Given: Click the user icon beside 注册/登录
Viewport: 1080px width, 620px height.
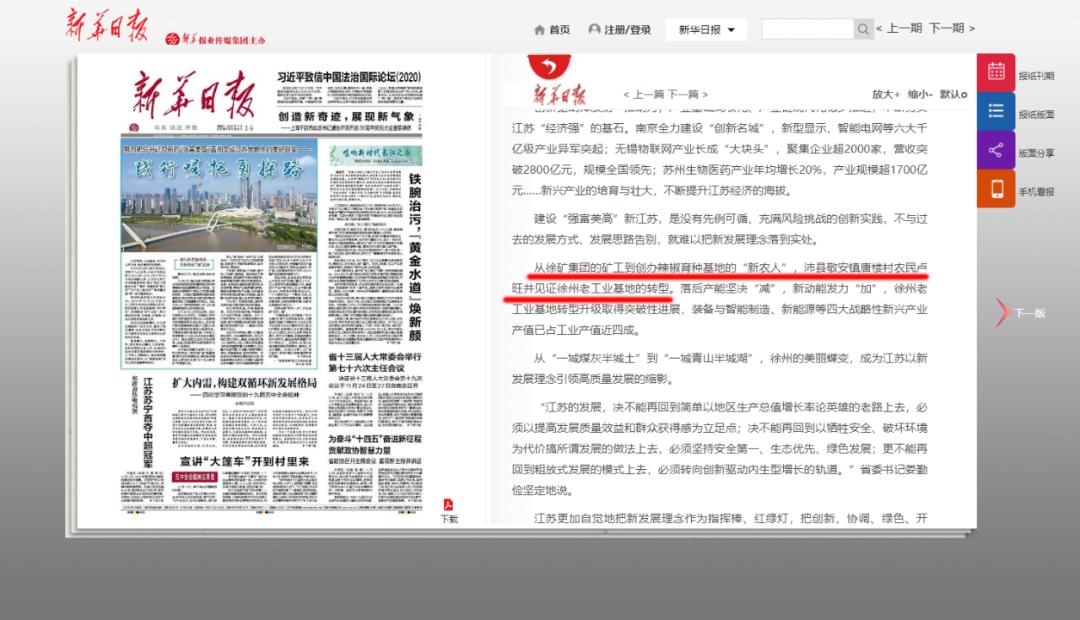Looking at the screenshot, I should click(594, 29).
